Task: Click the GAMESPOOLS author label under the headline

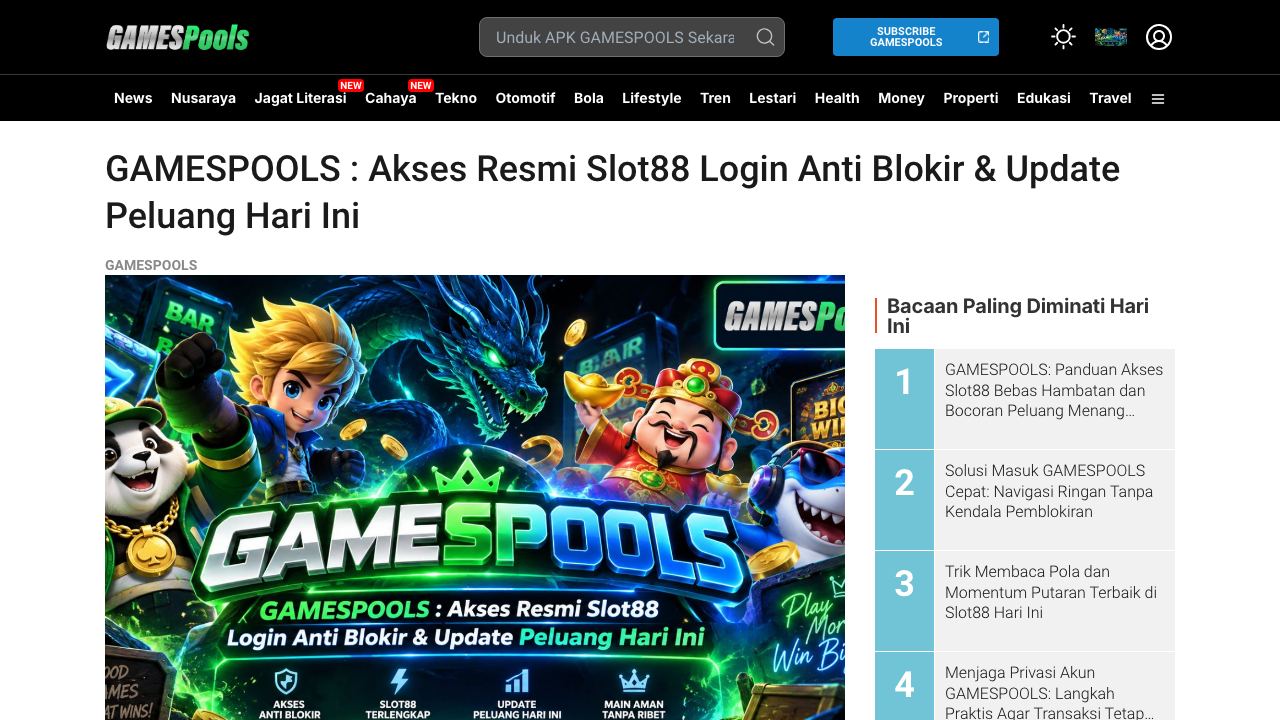Action: pyautogui.click(x=151, y=265)
